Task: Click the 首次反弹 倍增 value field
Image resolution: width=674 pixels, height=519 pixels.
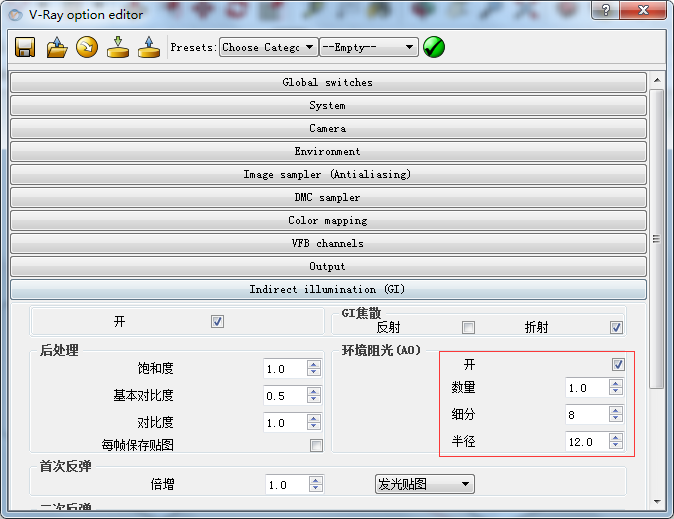Action: click(x=287, y=485)
